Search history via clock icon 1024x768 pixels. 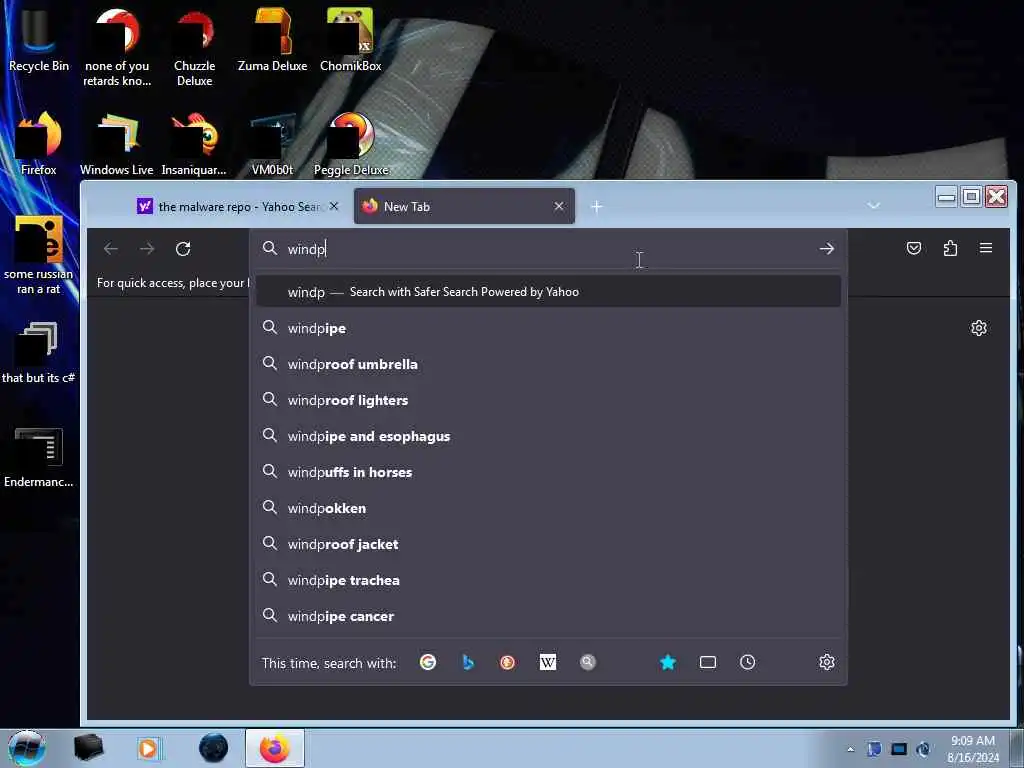coord(748,662)
